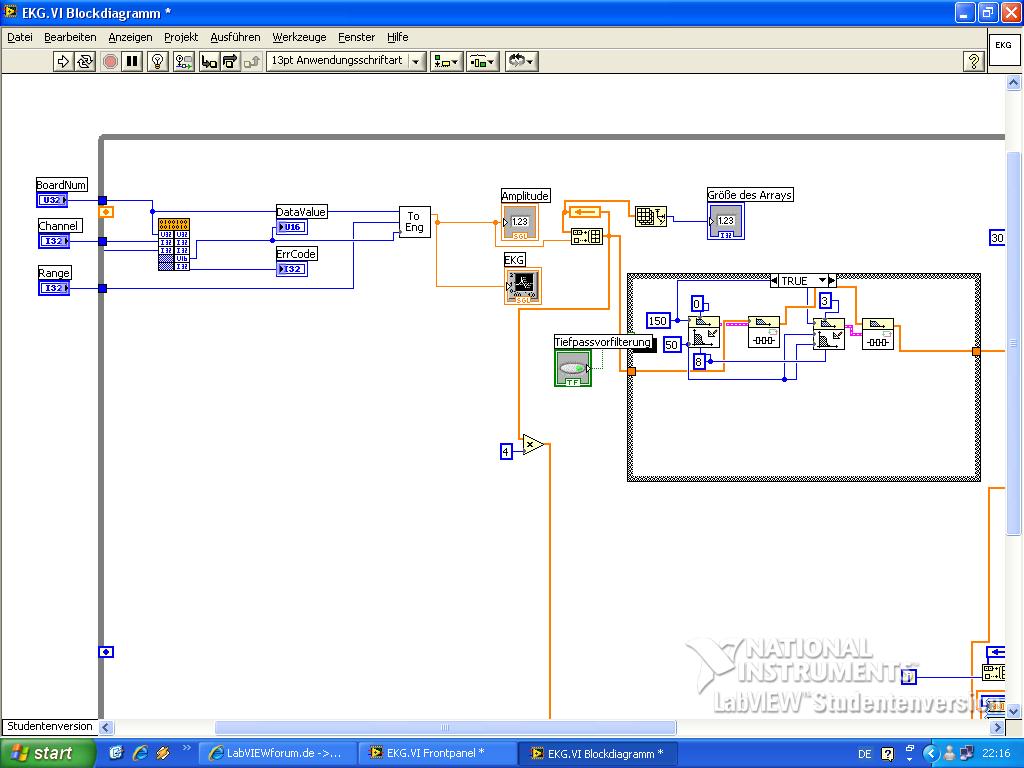Click the Step Over button
This screenshot has width=1024, height=768.
[x=230, y=61]
